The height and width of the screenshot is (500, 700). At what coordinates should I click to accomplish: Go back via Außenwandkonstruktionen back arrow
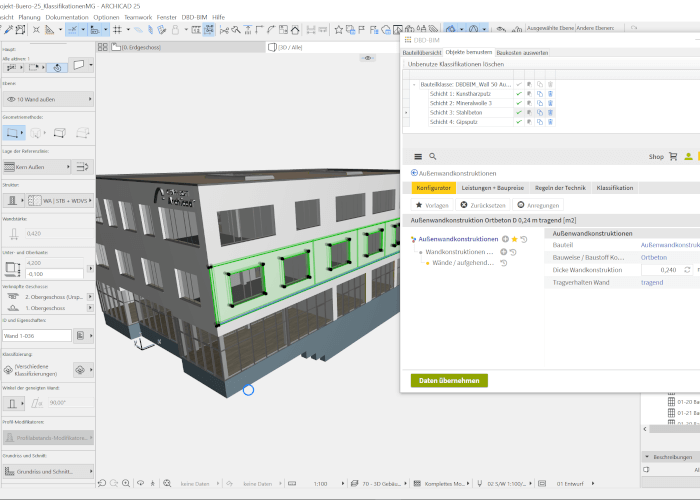click(414, 173)
